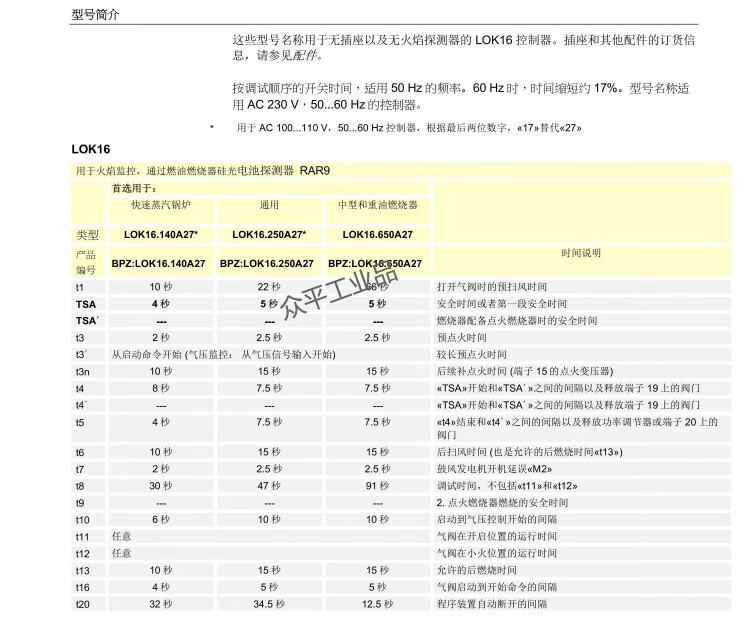Click the 时间说明 column header
This screenshot has height=631, width=750.
pyautogui.click(x=581, y=254)
